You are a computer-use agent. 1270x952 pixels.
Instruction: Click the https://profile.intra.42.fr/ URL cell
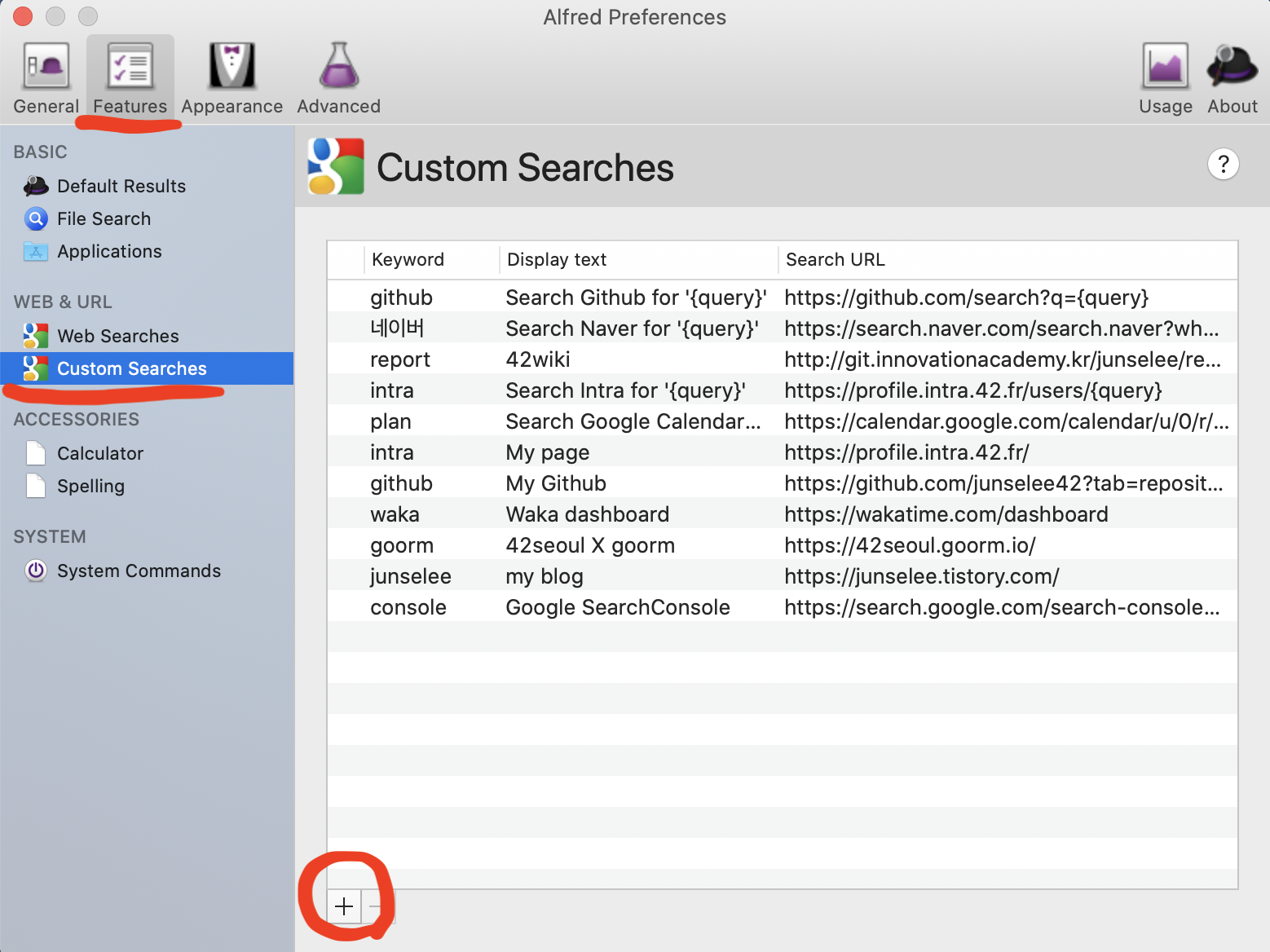[x=906, y=452]
